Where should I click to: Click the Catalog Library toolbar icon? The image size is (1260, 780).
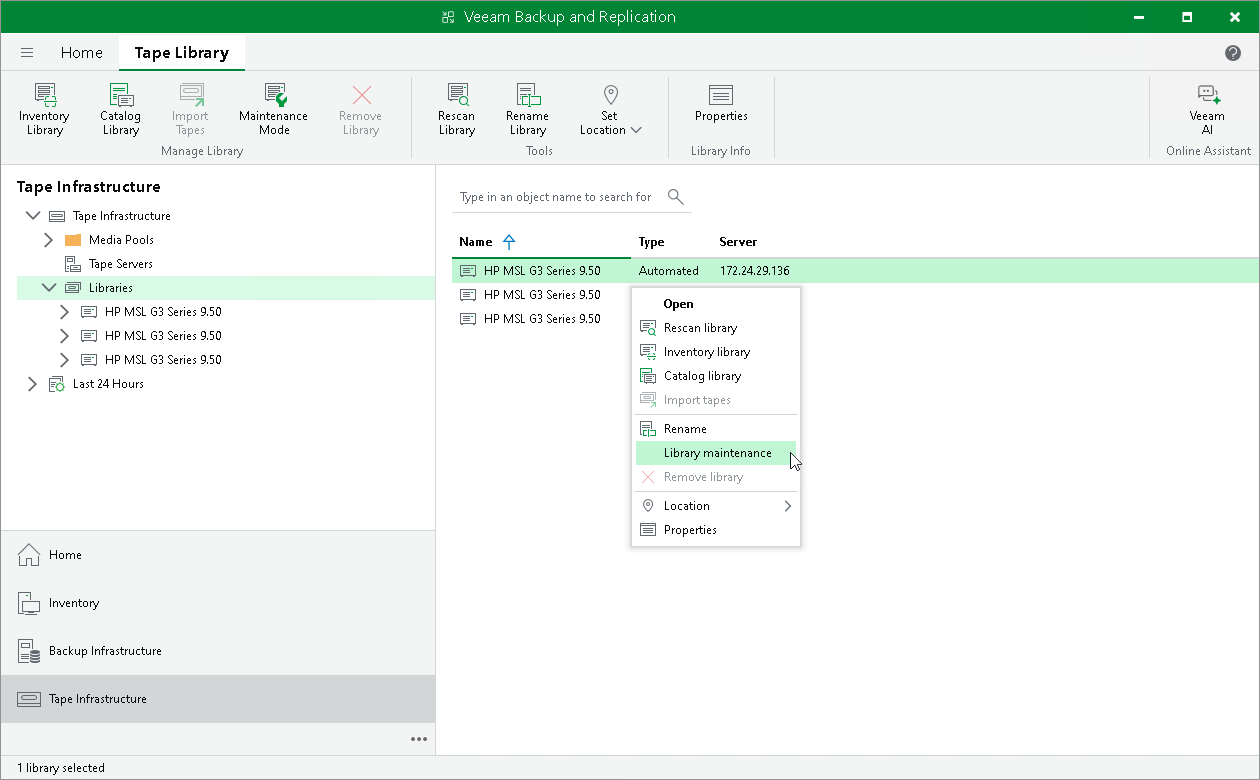tap(120, 108)
